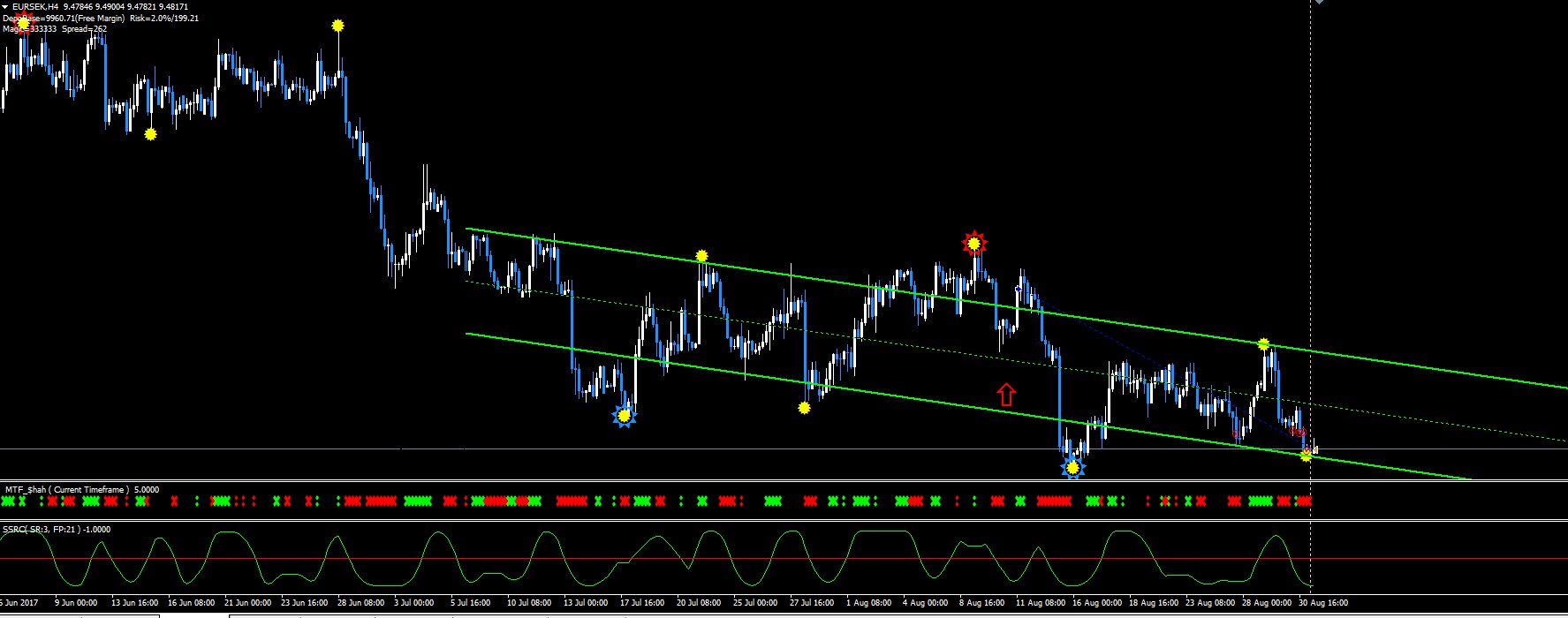Screen dimensions: 1568x618
Task: Click the 28 Jun 08:00 time label
Action: click(361, 603)
